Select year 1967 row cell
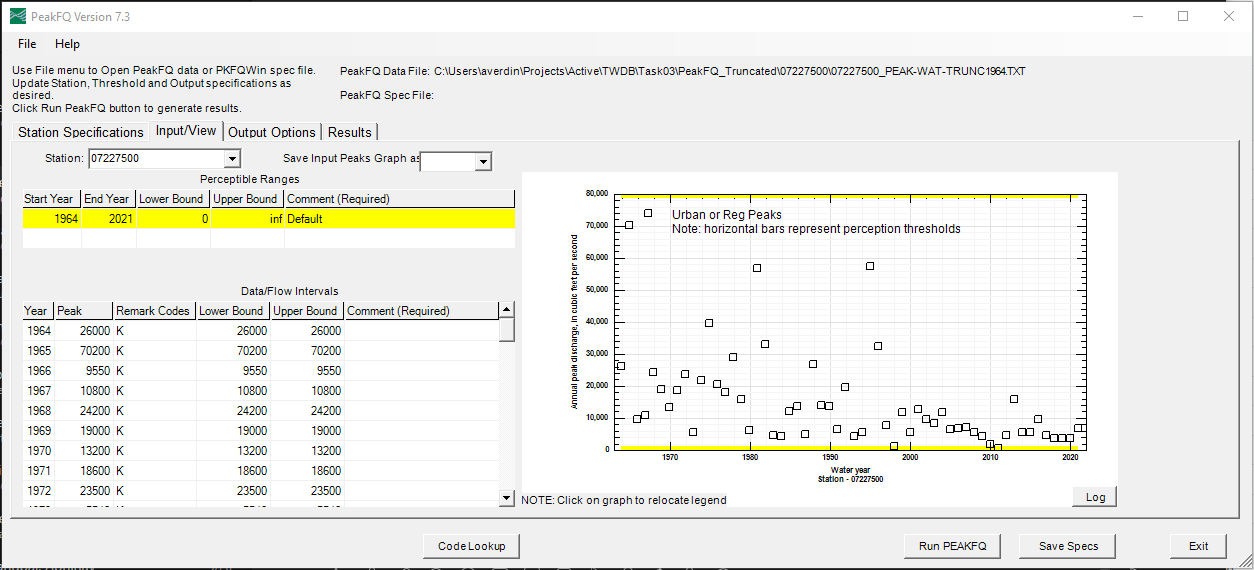The image size is (1254, 570). (x=39, y=391)
